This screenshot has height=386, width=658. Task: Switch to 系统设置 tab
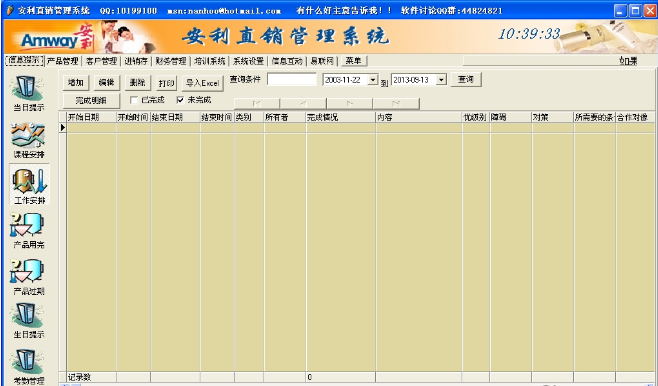click(248, 61)
